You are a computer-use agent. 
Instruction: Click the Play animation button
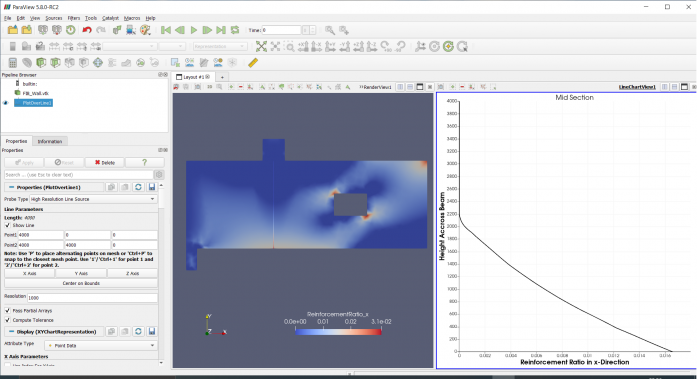[194, 30]
